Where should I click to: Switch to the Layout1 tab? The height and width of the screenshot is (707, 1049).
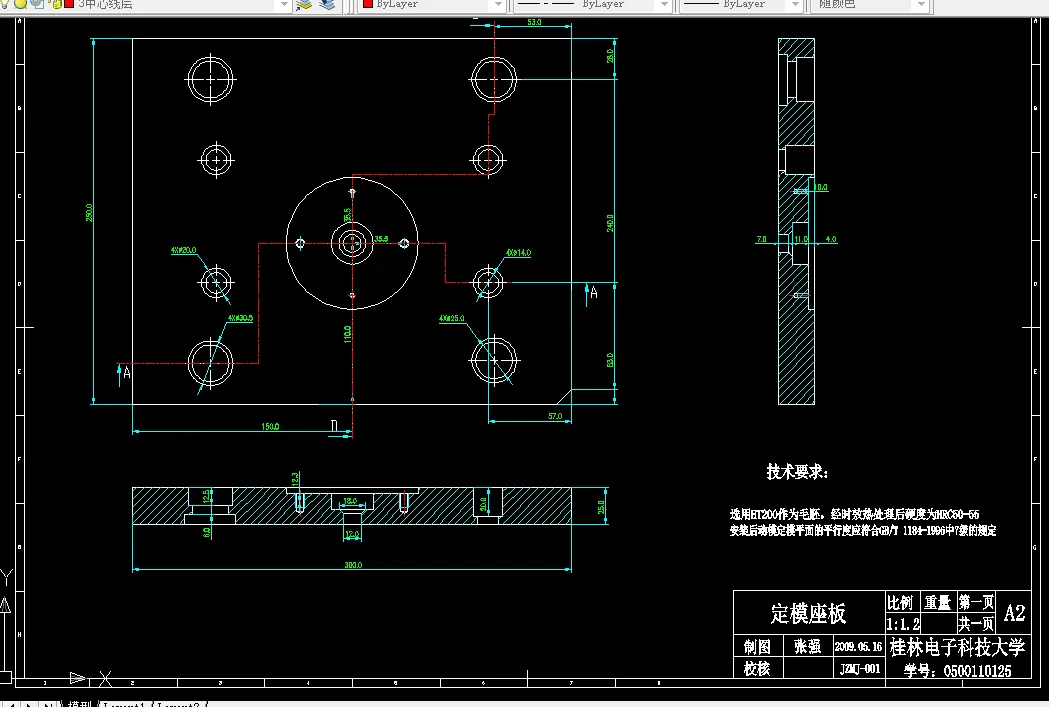pos(124,704)
